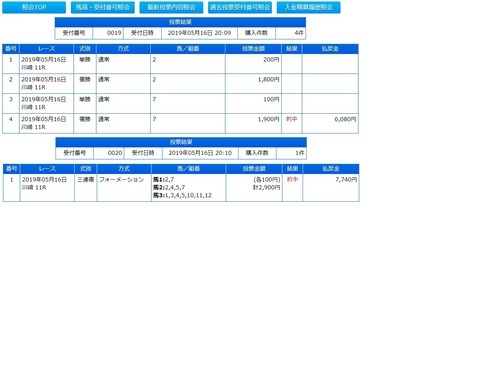Image resolution: width=480 pixels, height=384 pixels.
Task: Click 単勝 type in the 200円 row
Action: (85, 60)
